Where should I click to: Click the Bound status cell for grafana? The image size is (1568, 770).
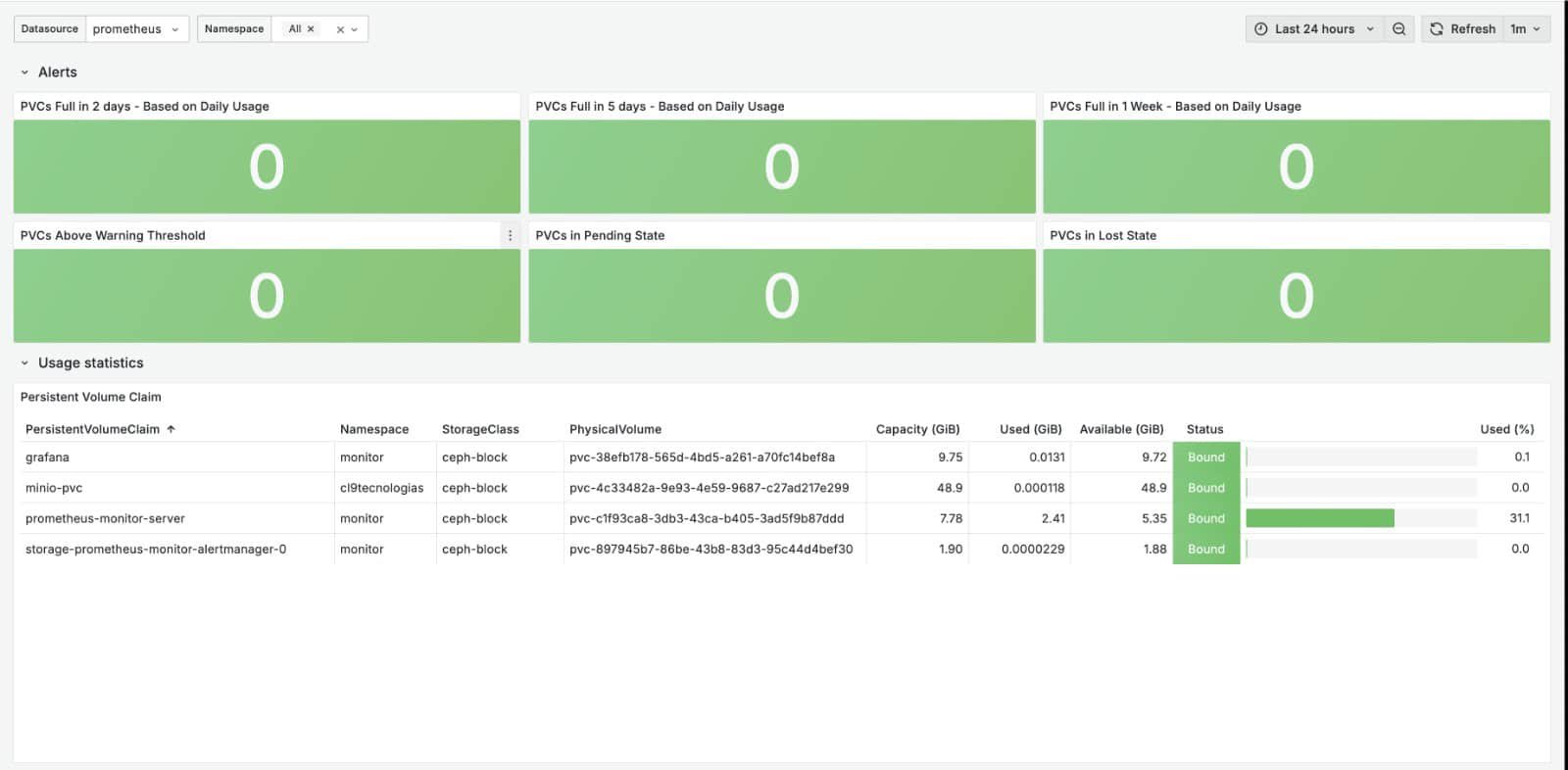tap(1205, 457)
